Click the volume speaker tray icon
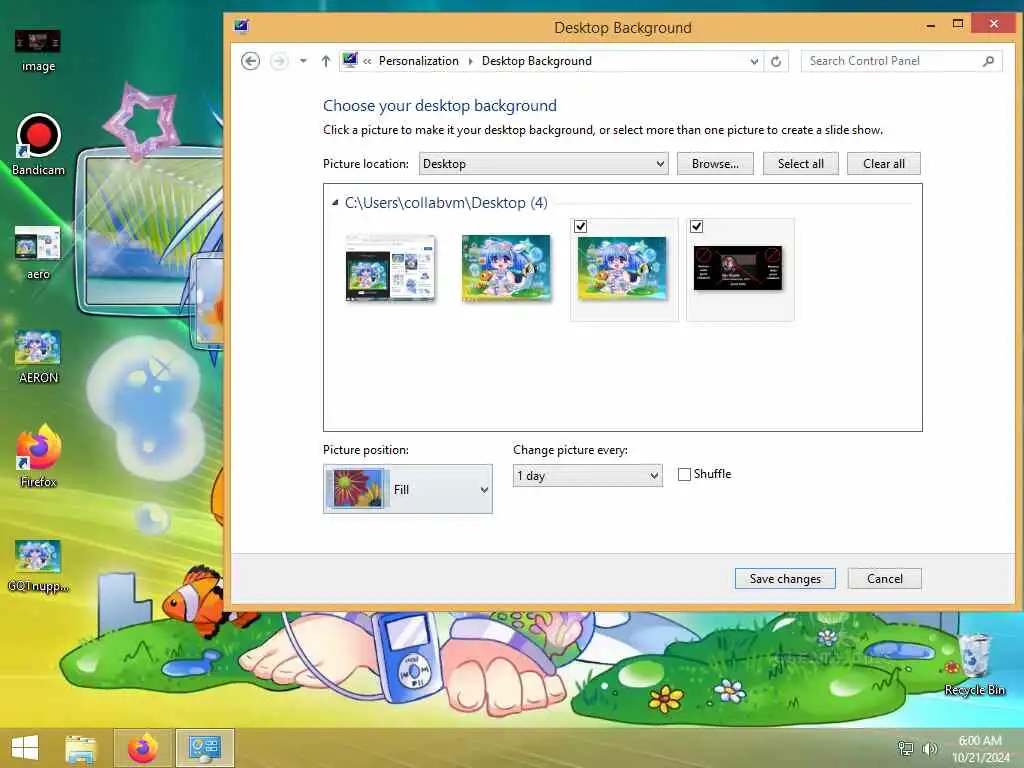 click(x=929, y=748)
